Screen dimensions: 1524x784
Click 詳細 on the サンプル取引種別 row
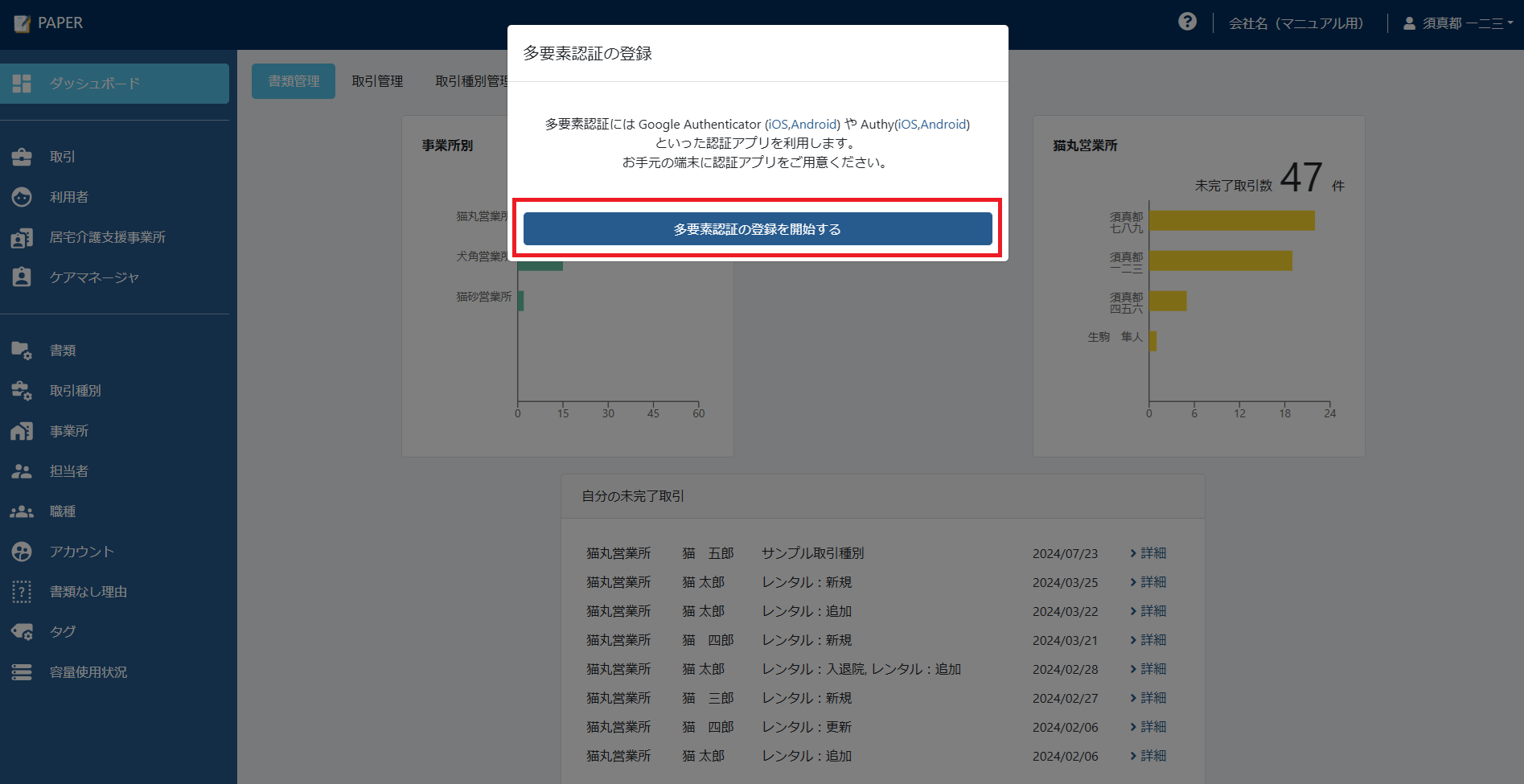click(x=1148, y=552)
